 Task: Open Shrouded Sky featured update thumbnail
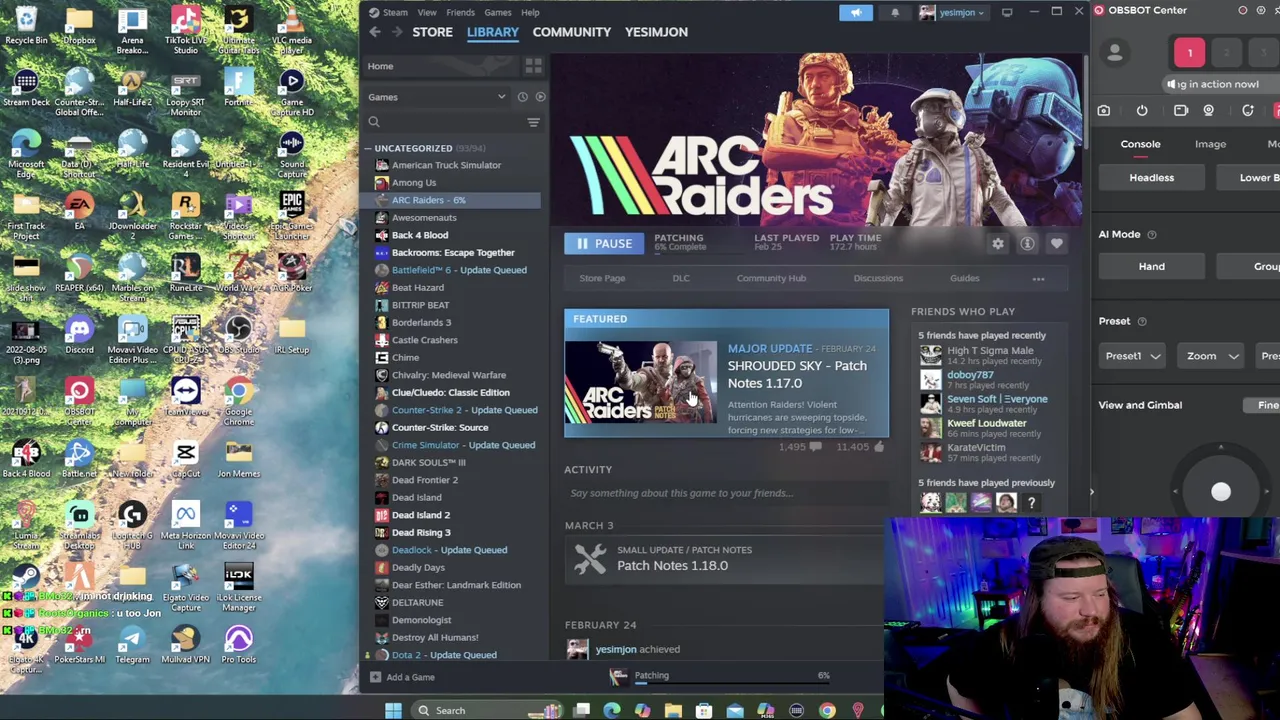pos(640,383)
